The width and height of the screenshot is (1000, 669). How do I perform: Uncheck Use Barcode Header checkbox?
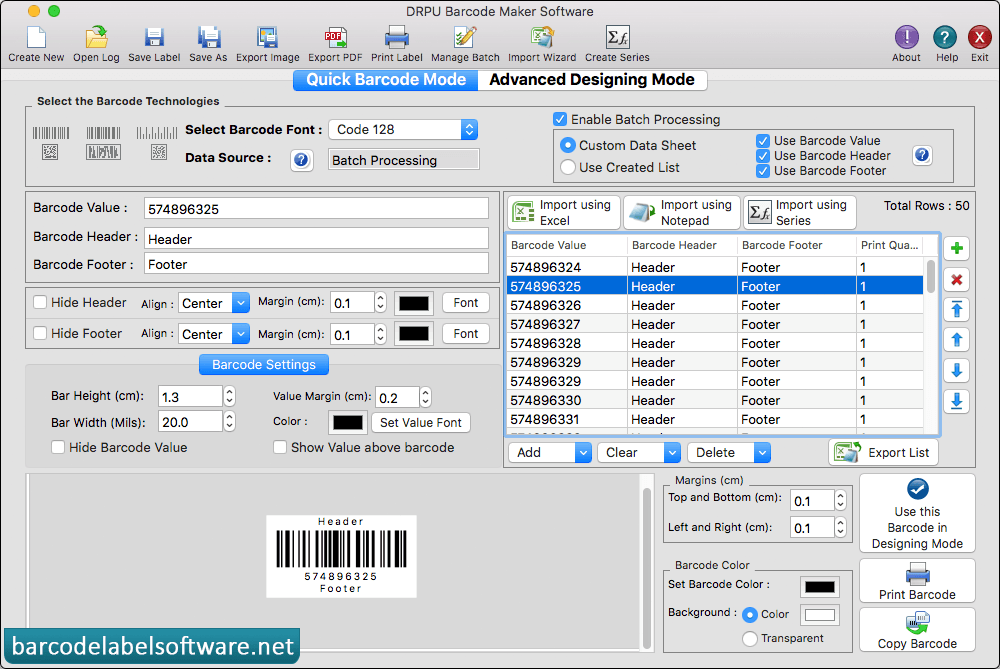[763, 156]
